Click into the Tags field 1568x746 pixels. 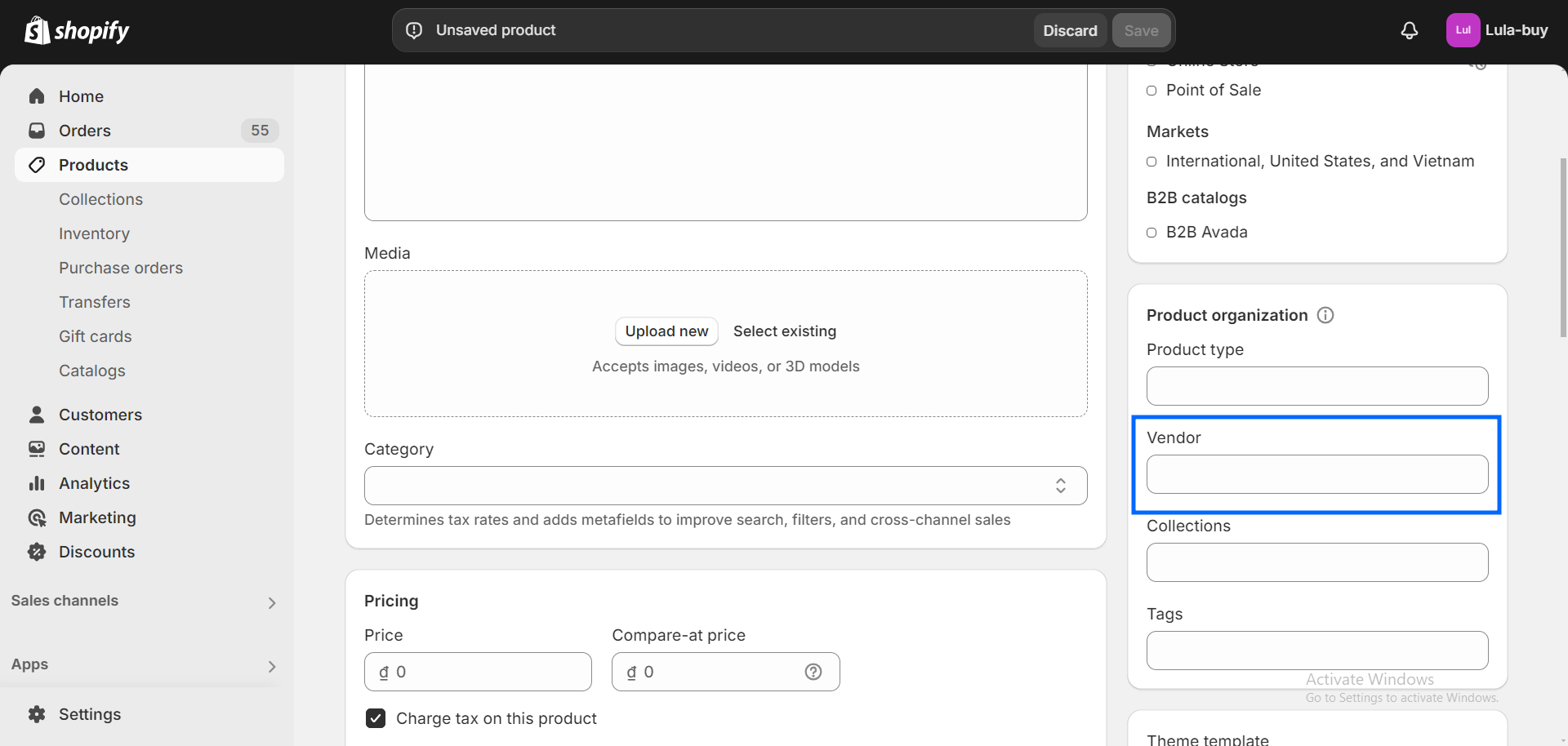1317,651
